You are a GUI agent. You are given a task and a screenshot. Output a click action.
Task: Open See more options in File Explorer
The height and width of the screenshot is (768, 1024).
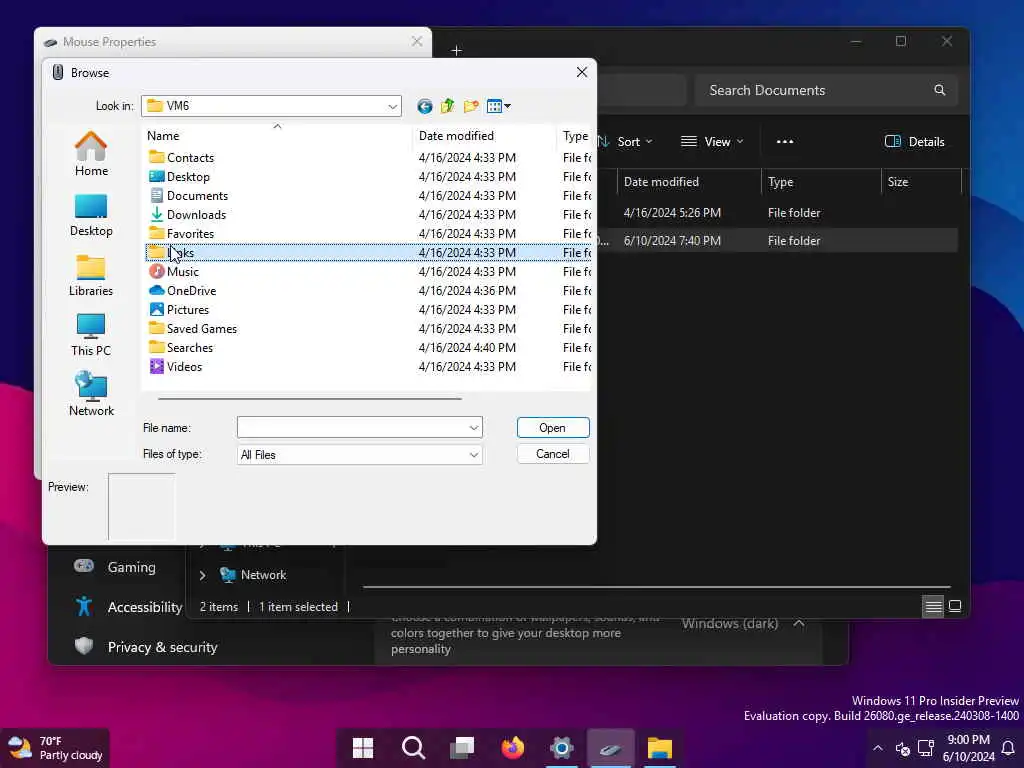pos(784,142)
